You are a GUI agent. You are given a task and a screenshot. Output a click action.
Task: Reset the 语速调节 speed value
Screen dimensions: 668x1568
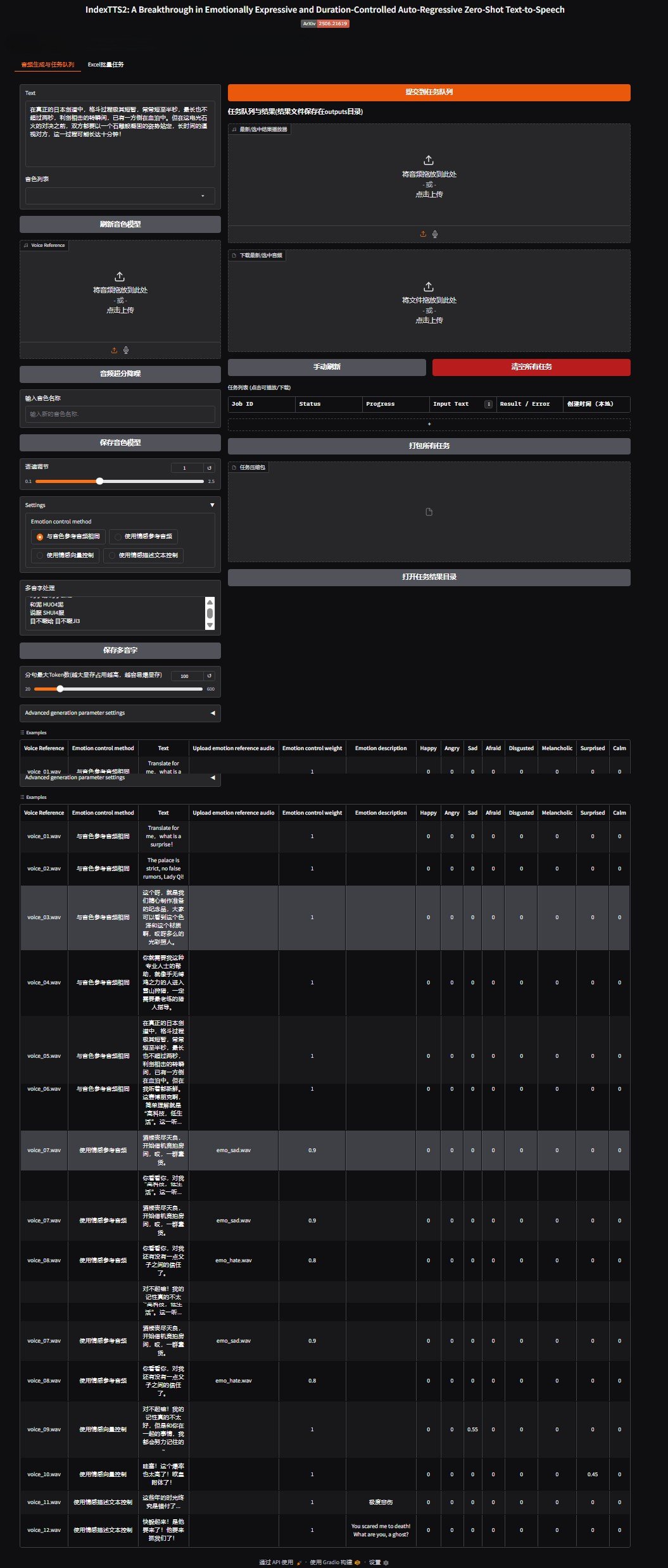pyautogui.click(x=210, y=468)
